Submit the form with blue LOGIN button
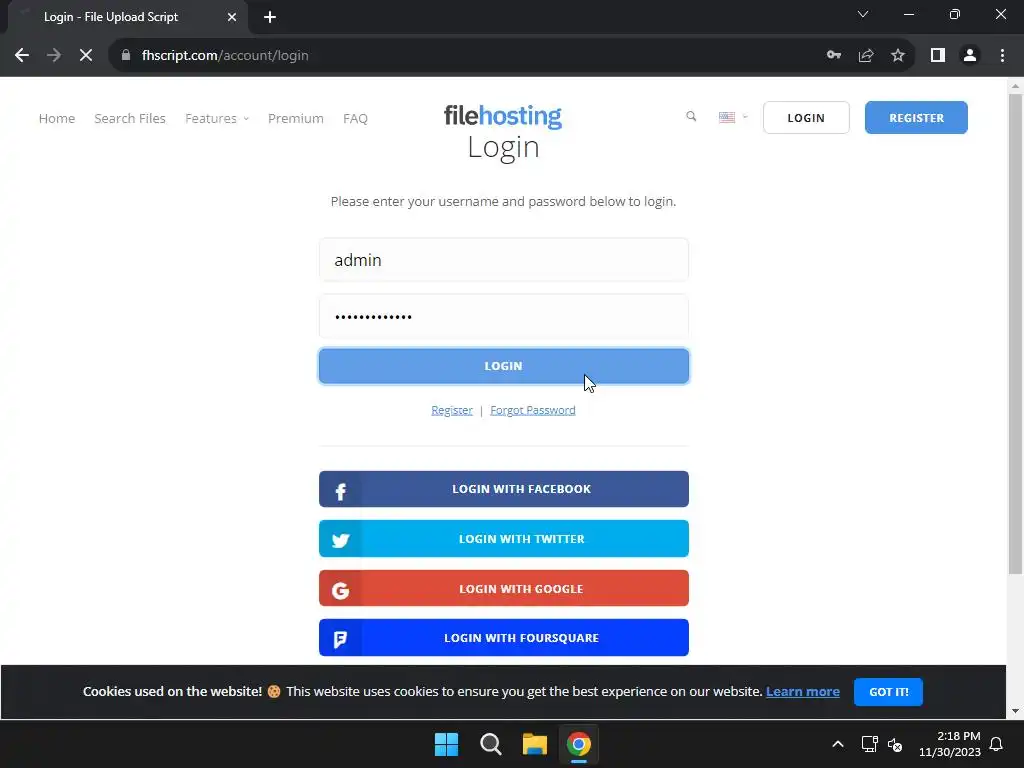This screenshot has height=768, width=1024. click(x=504, y=366)
